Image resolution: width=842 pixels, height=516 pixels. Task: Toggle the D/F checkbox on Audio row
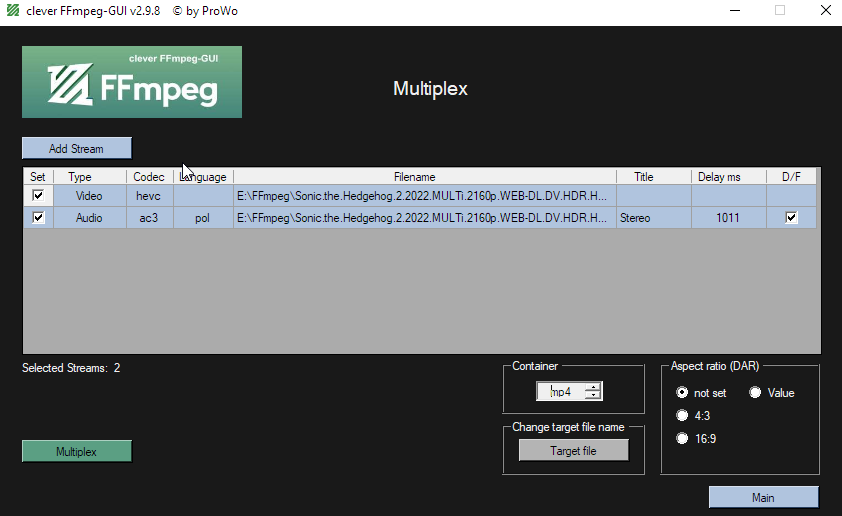coord(791,217)
